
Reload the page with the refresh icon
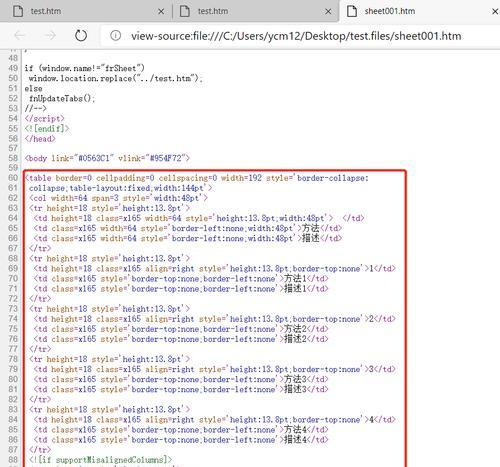(81, 35)
